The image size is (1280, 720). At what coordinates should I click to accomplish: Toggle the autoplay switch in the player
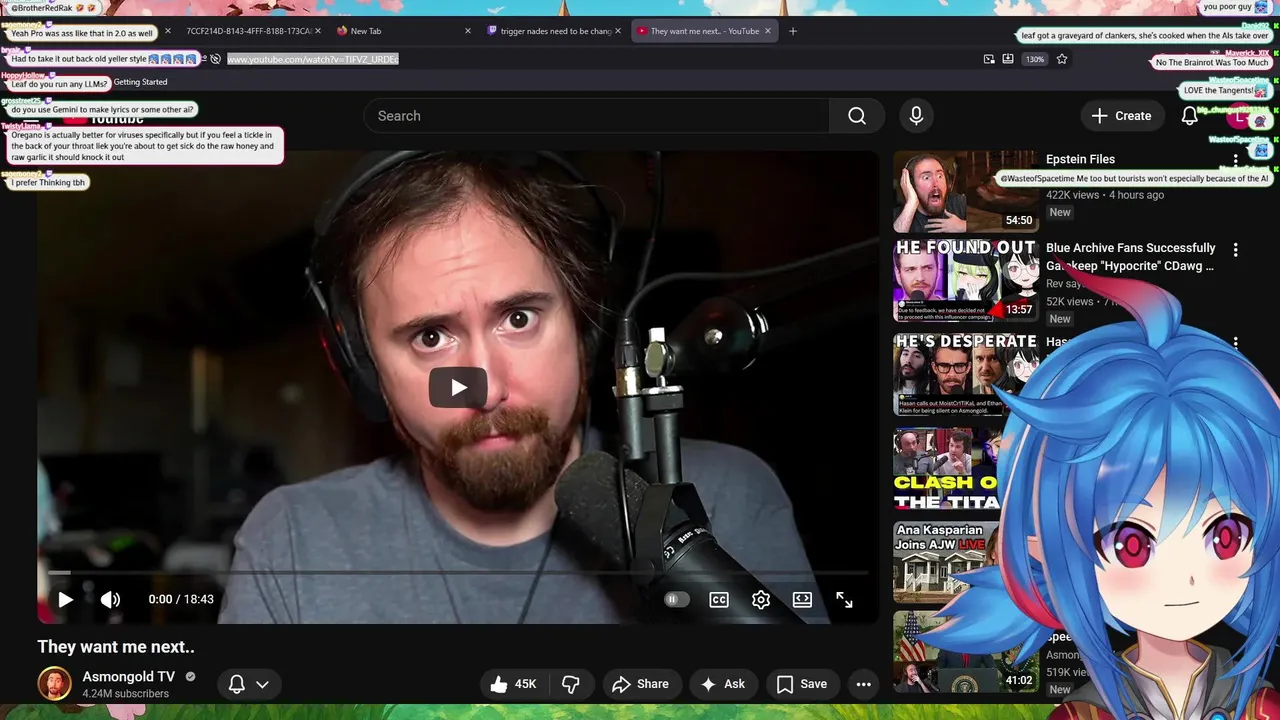tap(677, 600)
